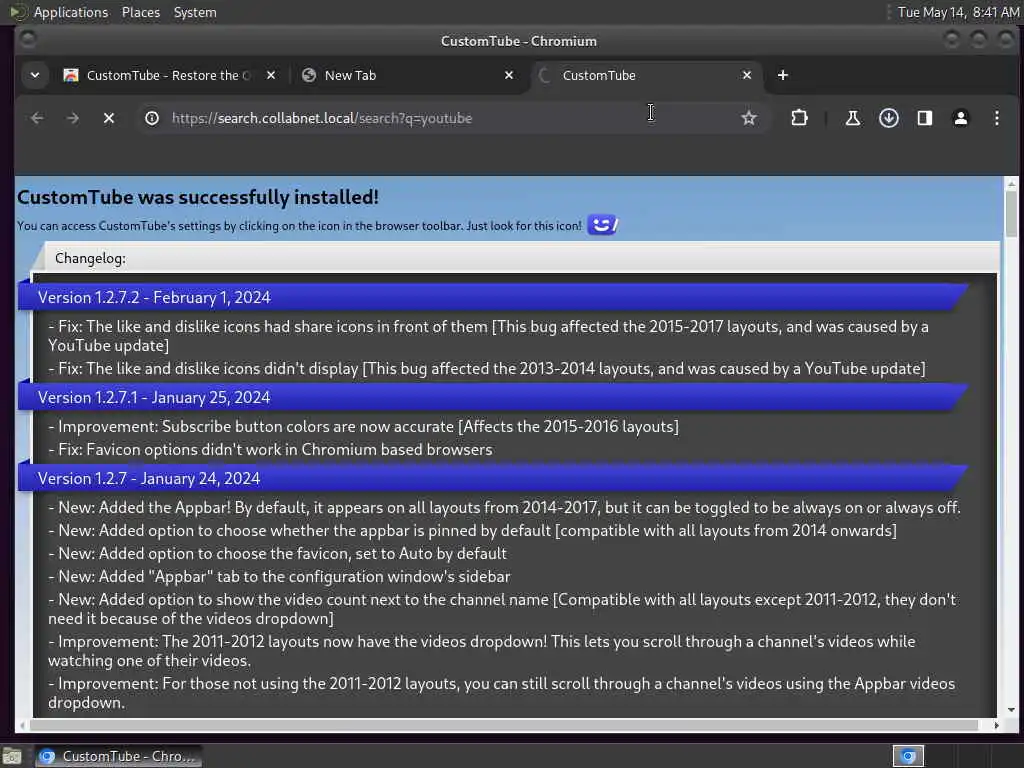This screenshot has width=1024, height=768.
Task: Click the 'New: Added the Appbar!' line
Action: pos(504,507)
